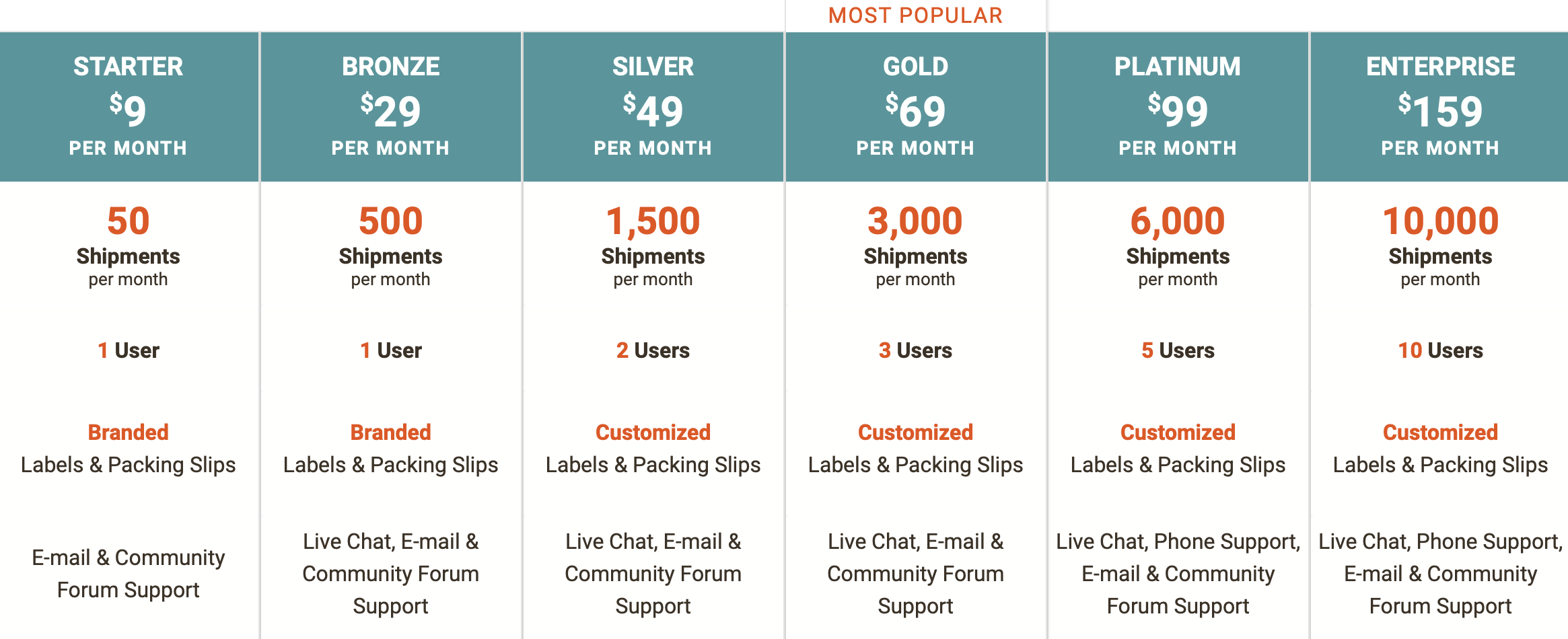Click the 3,000 shipments figure
This screenshot has width=1568, height=639.
coord(915,221)
